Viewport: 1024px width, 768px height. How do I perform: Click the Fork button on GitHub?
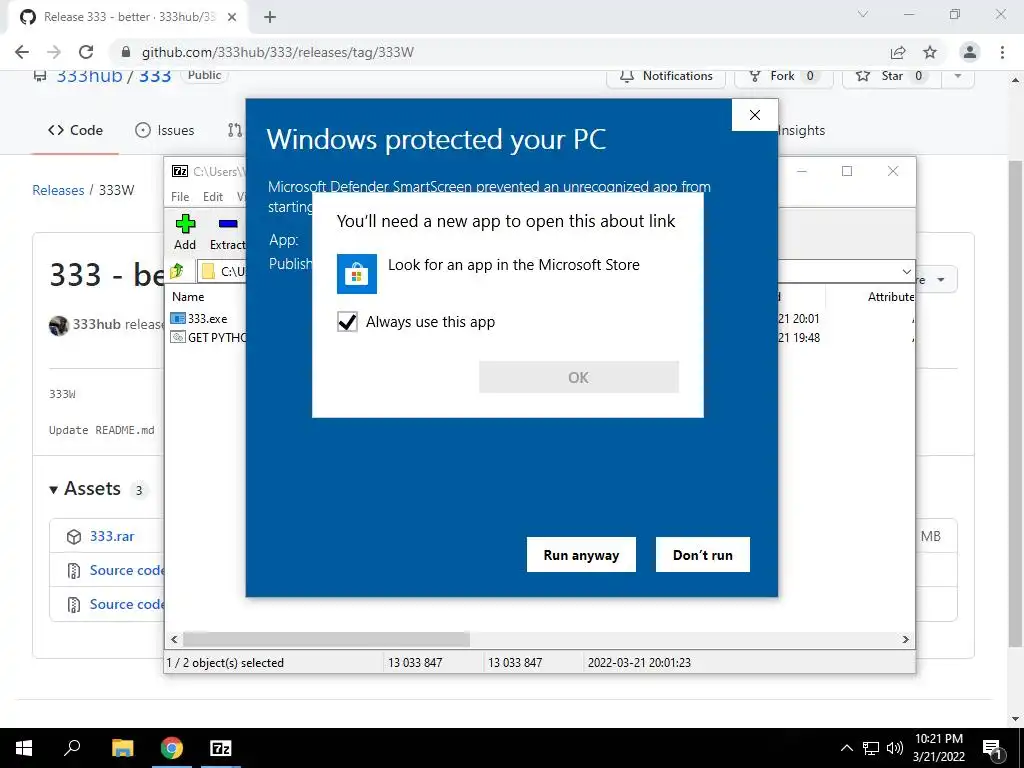click(x=784, y=76)
